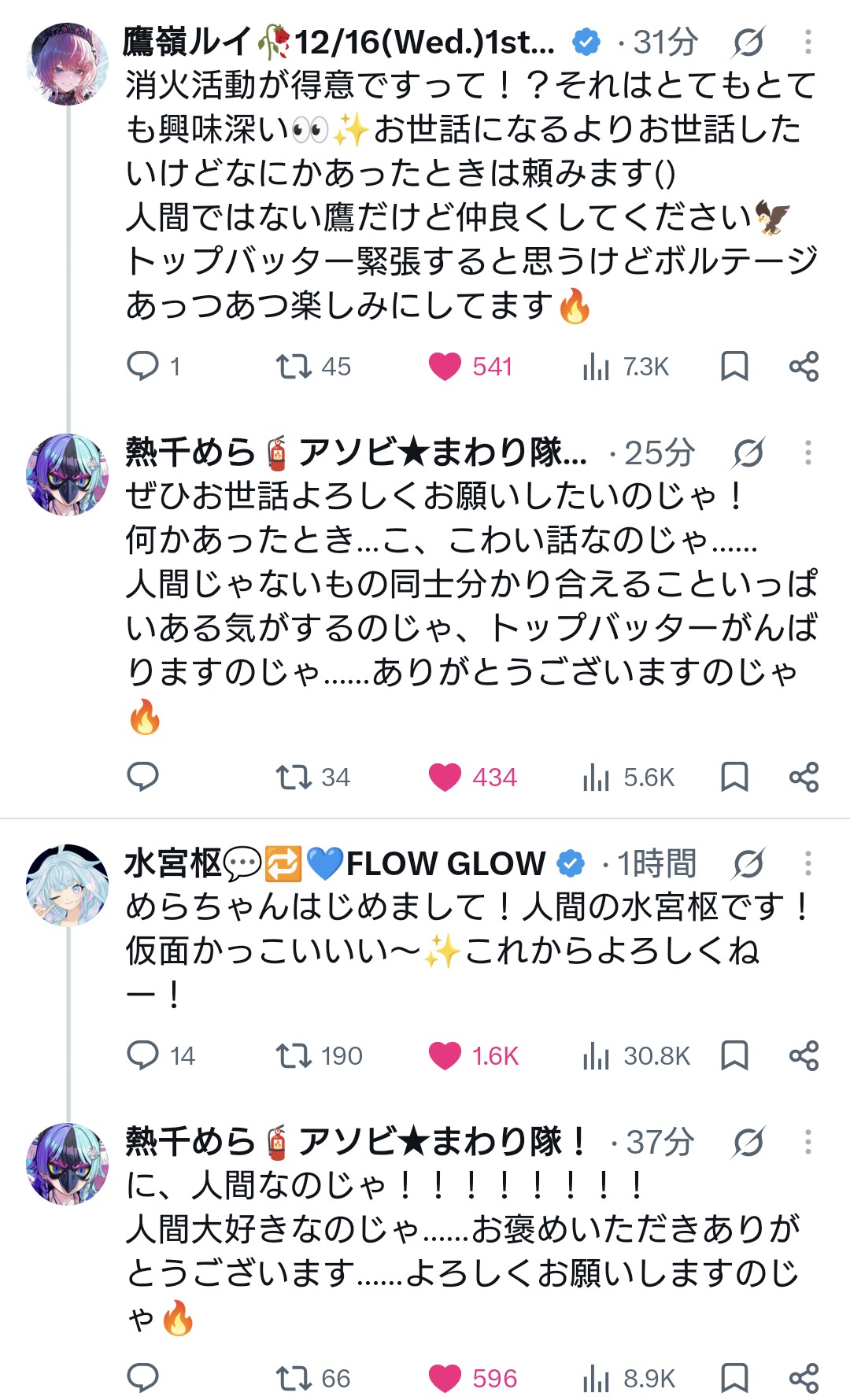This screenshot has height=1400, width=850.
Task: Share the 37分 tweet by 熱千めら
Action: pyautogui.click(x=804, y=1379)
